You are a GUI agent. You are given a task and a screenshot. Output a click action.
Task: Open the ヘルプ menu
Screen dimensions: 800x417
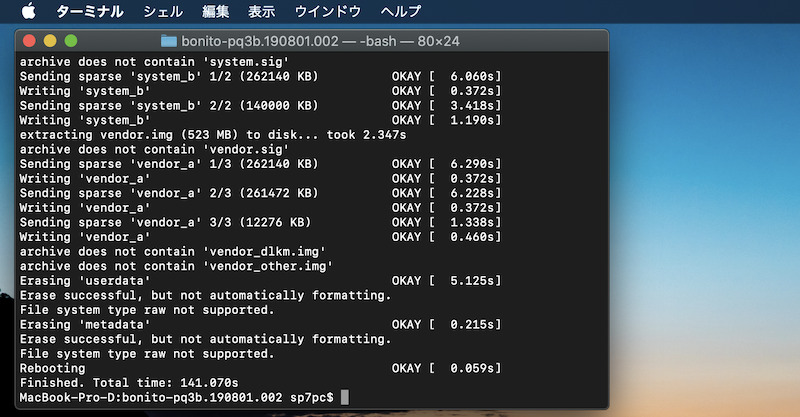[401, 12]
